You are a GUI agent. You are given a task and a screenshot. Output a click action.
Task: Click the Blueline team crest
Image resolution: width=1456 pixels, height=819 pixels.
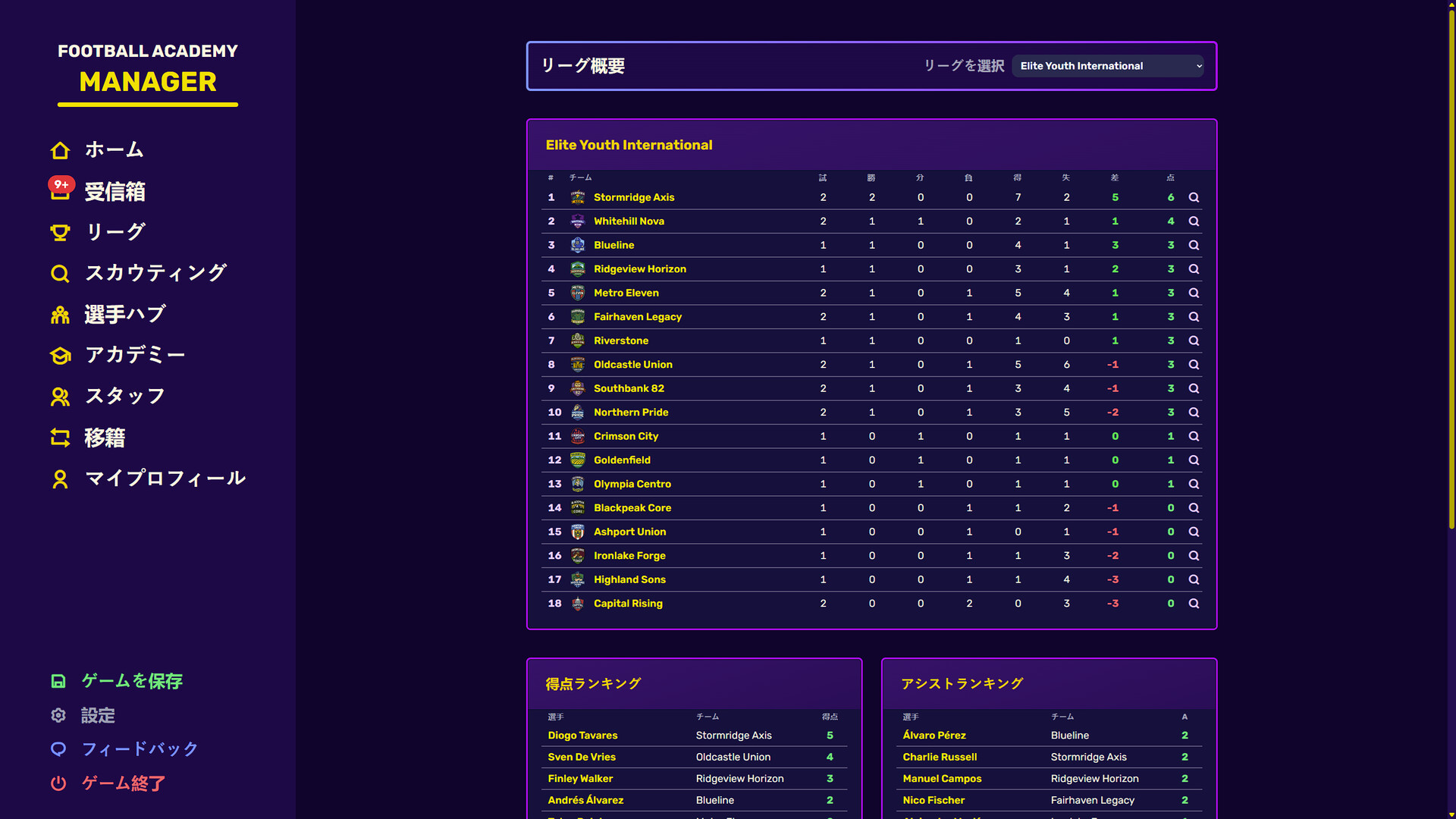click(577, 245)
